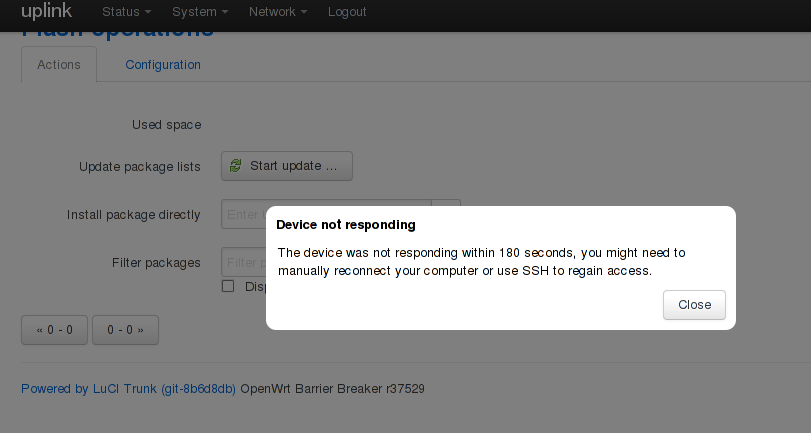Click the Device not responding title

pyautogui.click(x=346, y=225)
